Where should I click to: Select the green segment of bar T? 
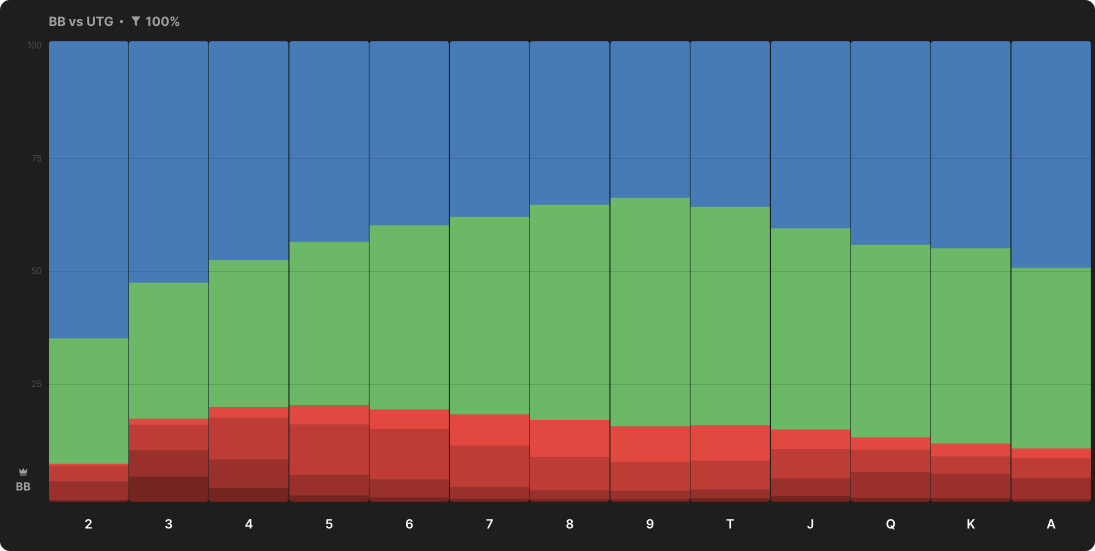730,316
